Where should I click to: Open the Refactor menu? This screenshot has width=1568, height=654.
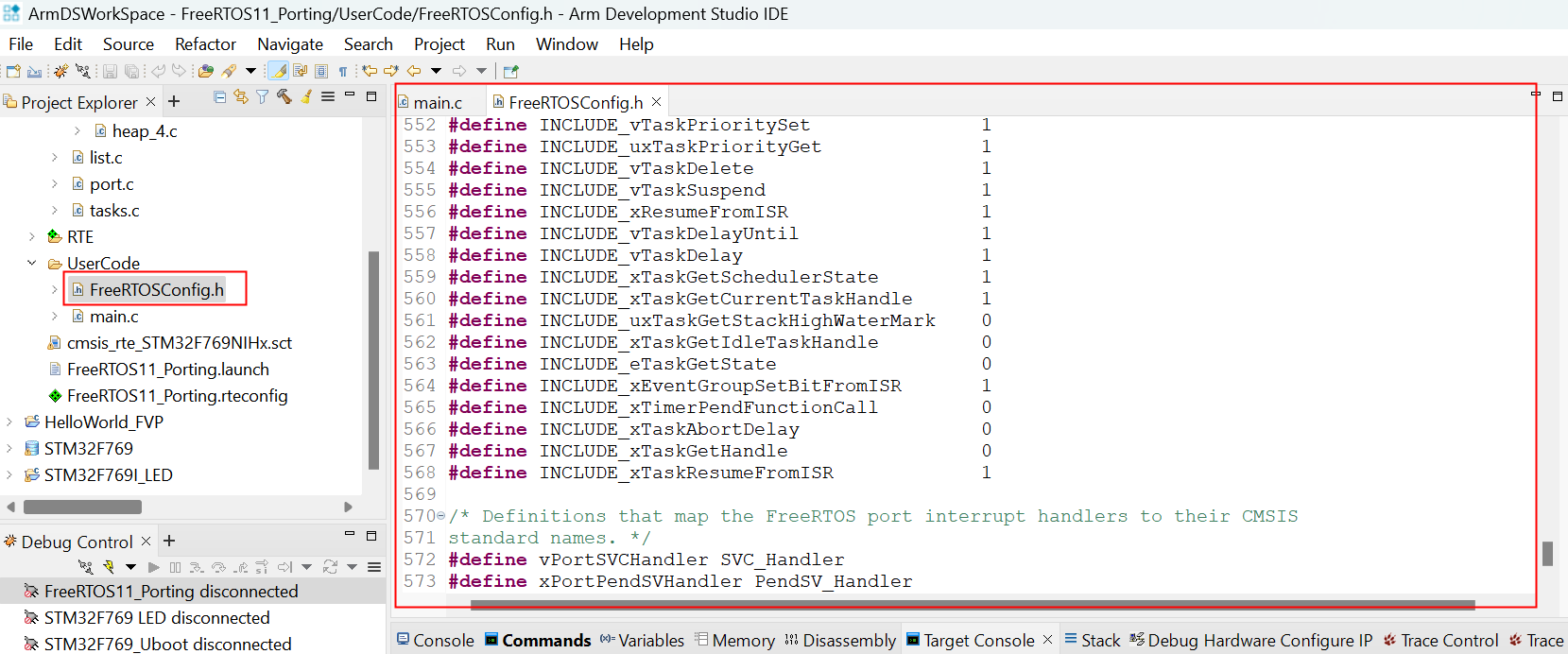[x=205, y=44]
